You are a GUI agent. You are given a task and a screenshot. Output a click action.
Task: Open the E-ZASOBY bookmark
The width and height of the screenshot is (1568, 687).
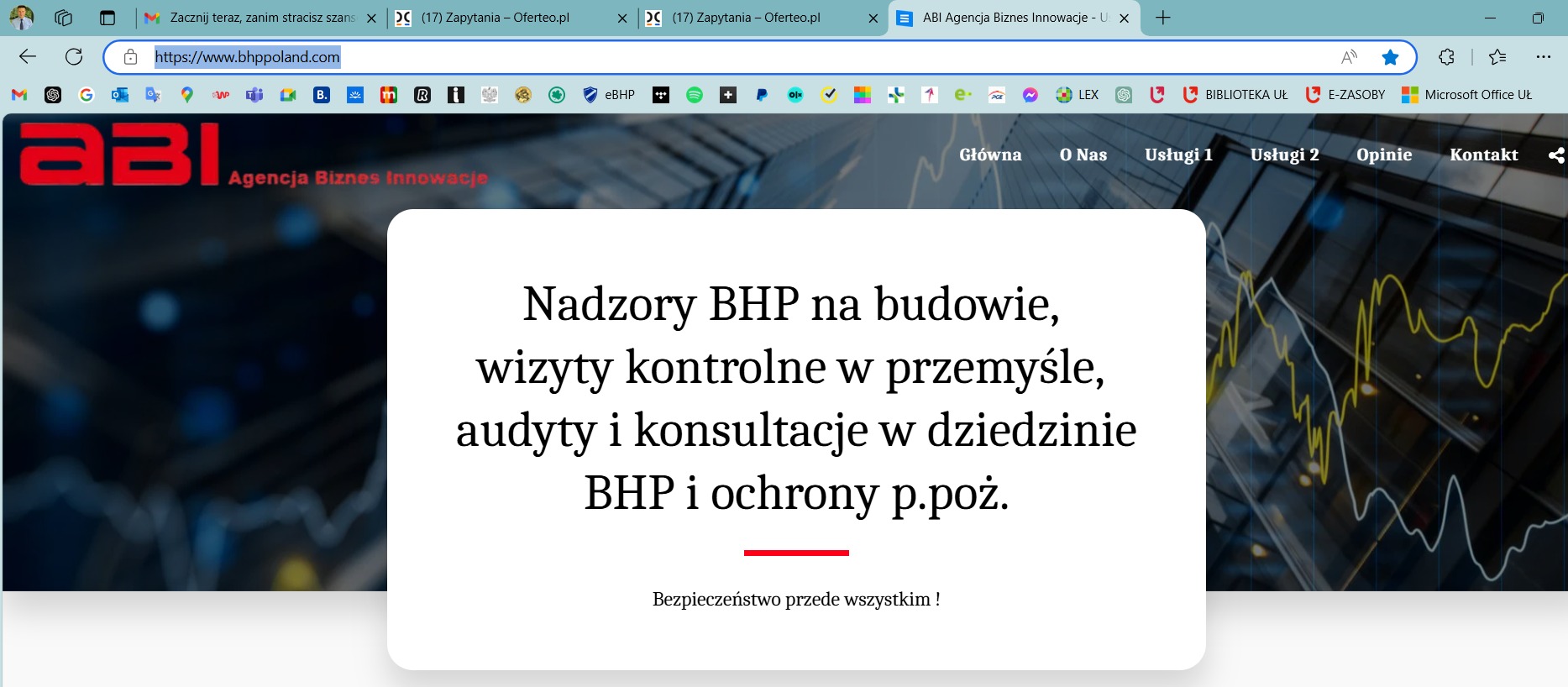pyautogui.click(x=1345, y=95)
